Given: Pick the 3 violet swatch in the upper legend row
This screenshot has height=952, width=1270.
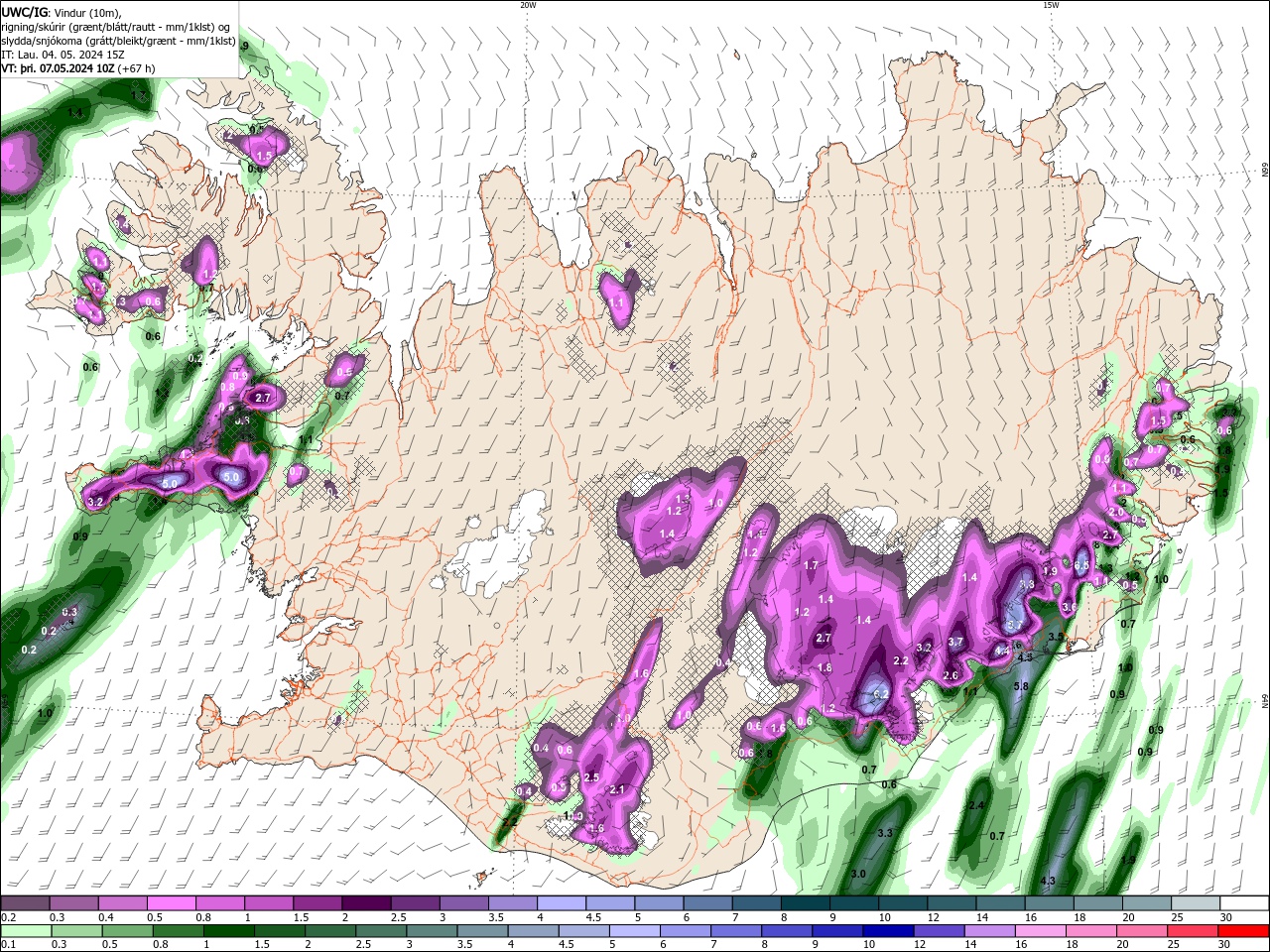Looking at the screenshot, I should [x=464, y=902].
